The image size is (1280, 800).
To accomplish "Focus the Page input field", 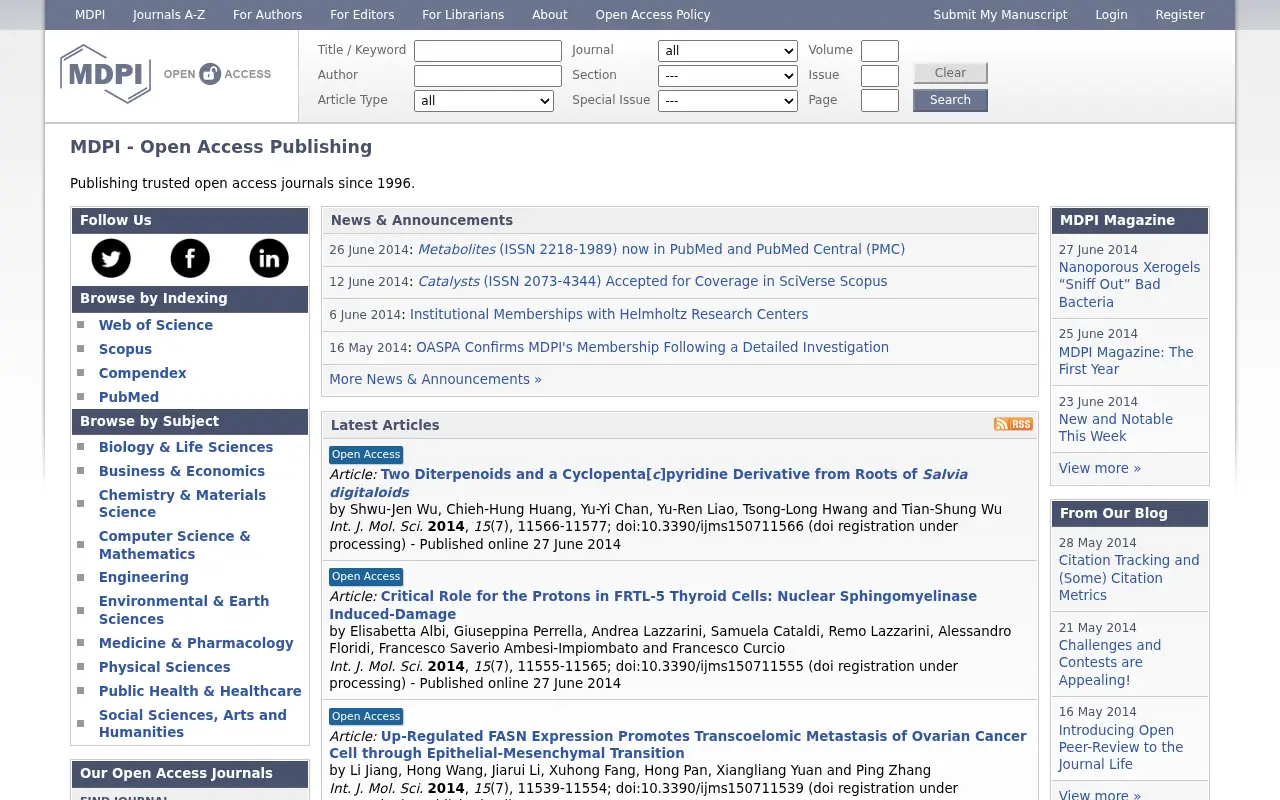I will pos(880,101).
